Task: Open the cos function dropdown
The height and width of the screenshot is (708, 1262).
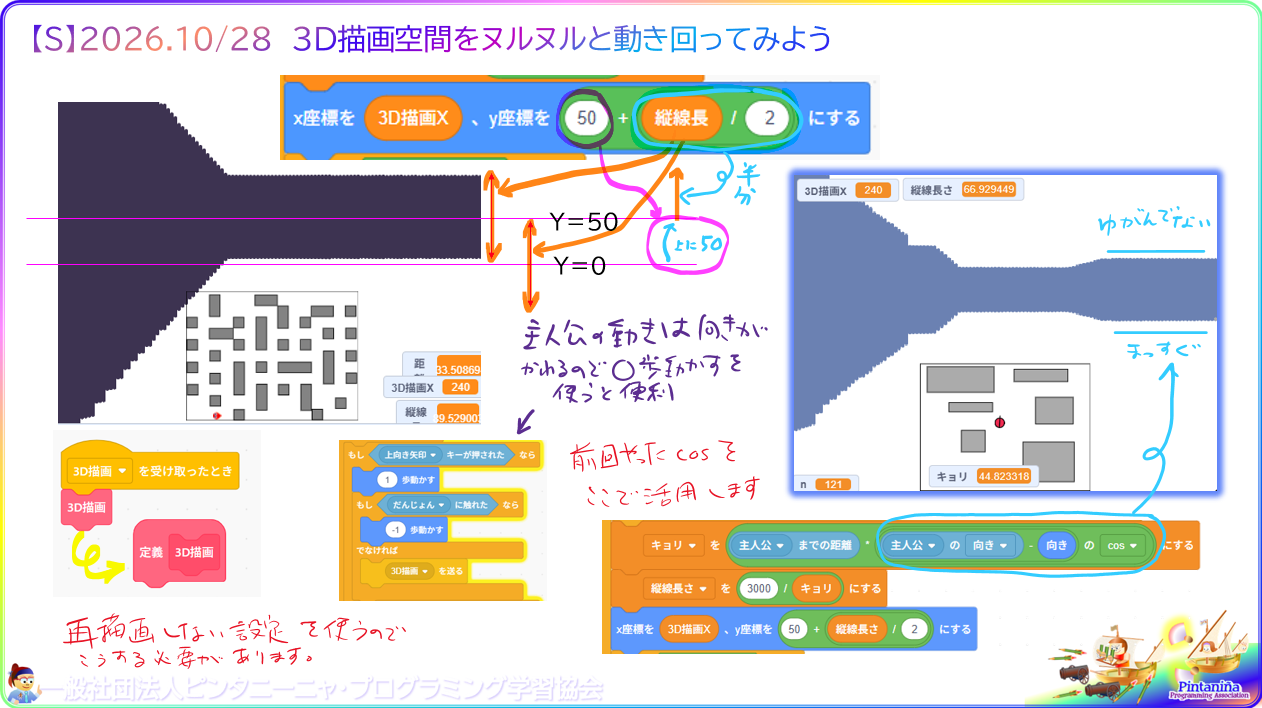Action: click(1123, 546)
